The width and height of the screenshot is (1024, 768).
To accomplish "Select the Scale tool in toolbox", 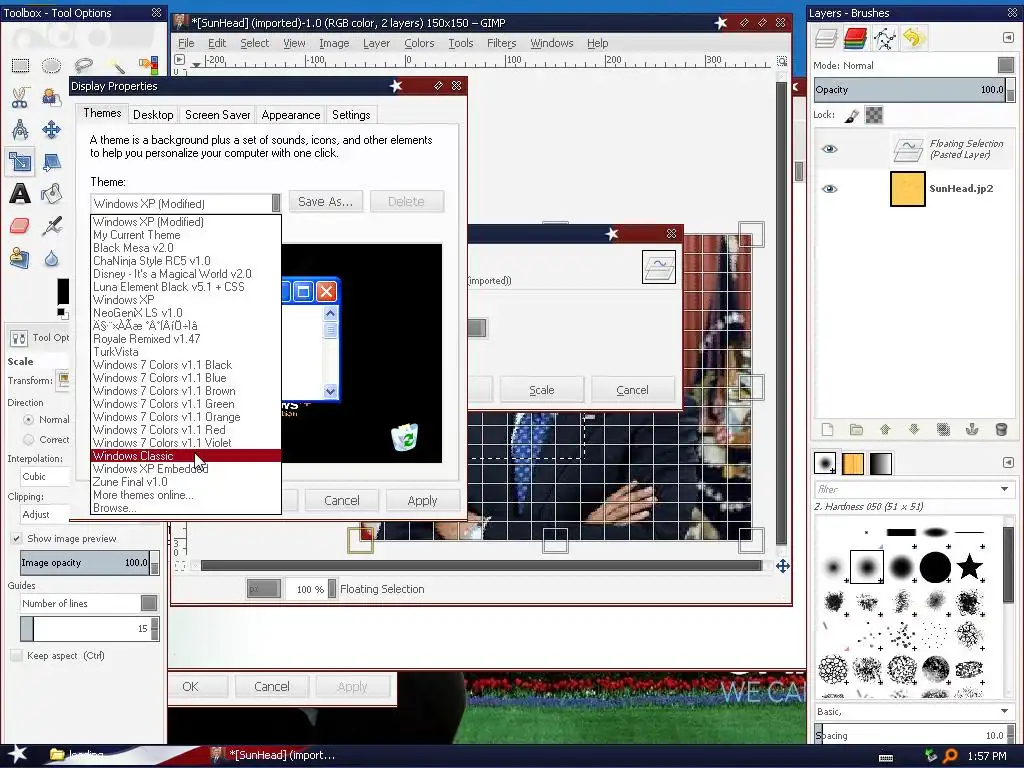I will click(x=20, y=161).
